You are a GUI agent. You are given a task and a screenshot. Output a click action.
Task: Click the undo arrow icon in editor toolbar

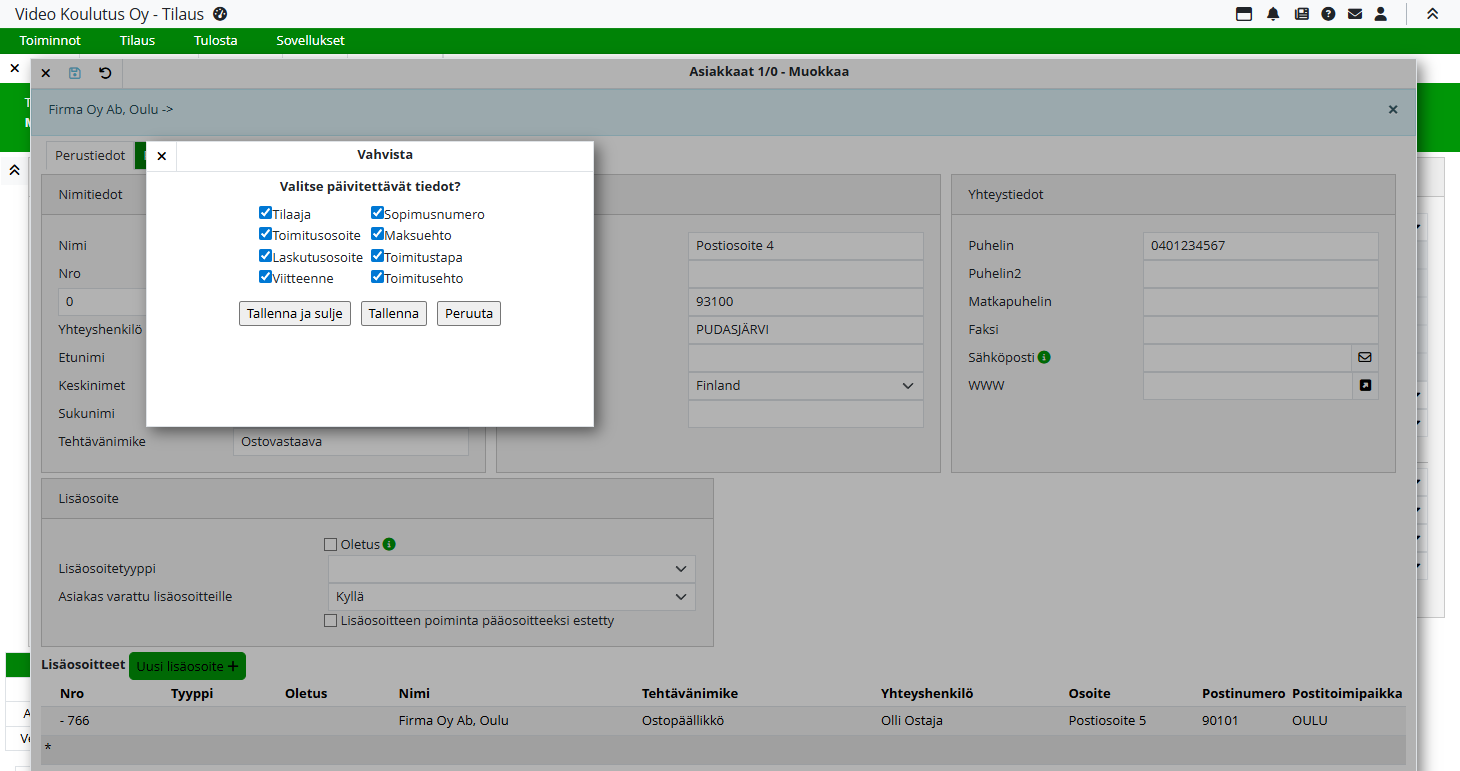105,73
